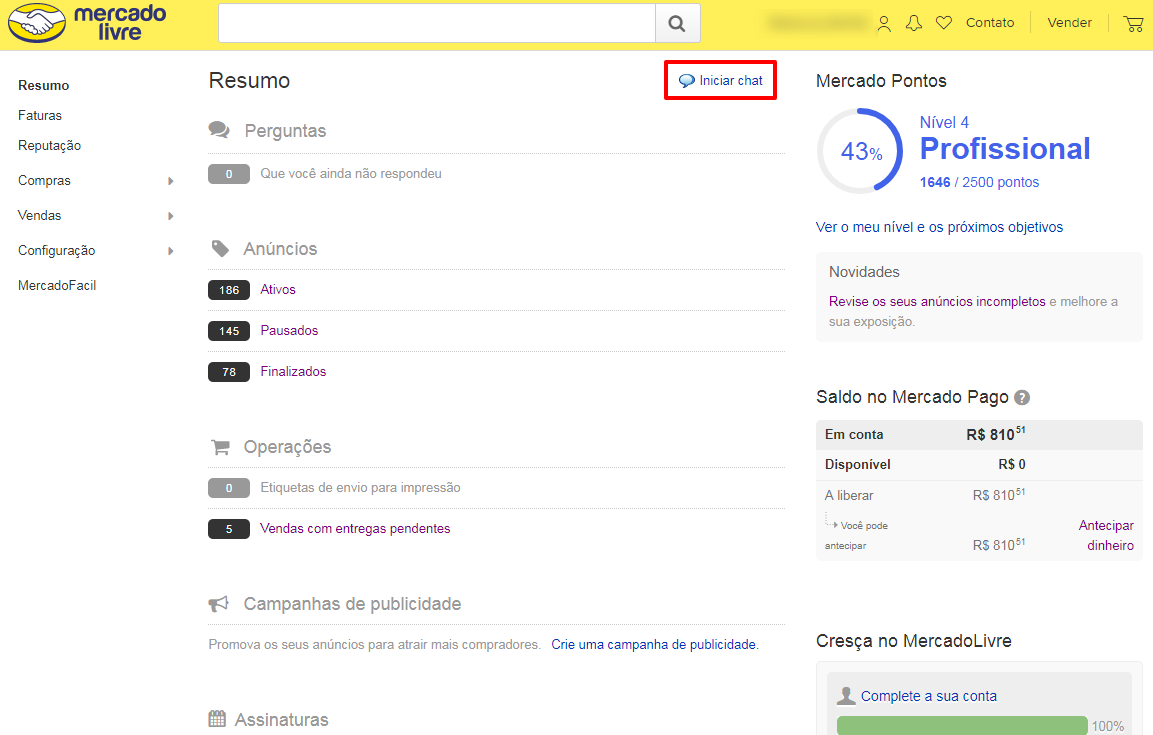Screen dimensions: 1153x735
Task: Open MercadoFacil in the sidebar
Action: [x=57, y=285]
